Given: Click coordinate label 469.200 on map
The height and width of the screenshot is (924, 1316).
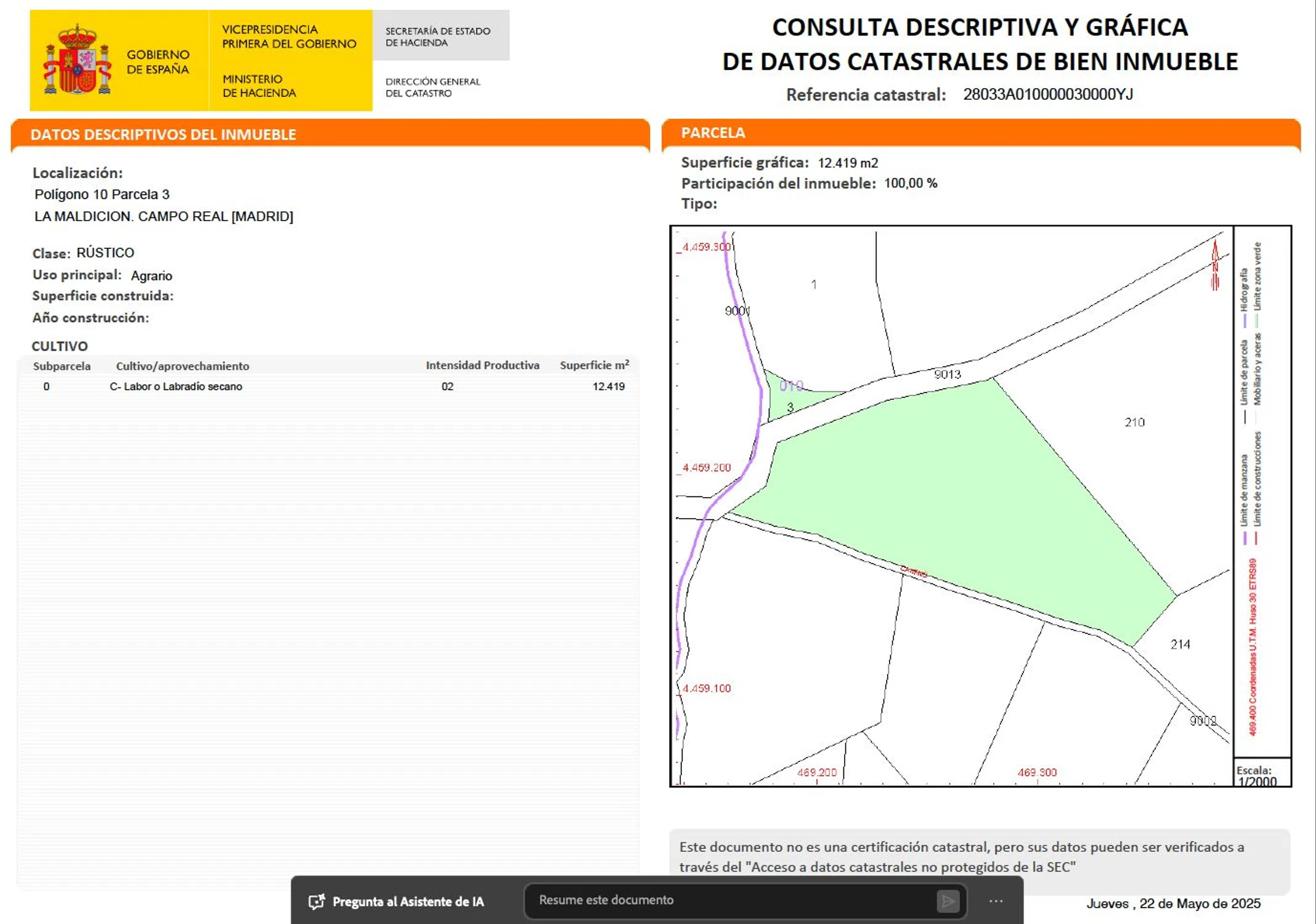Looking at the screenshot, I should pyautogui.click(x=816, y=772).
